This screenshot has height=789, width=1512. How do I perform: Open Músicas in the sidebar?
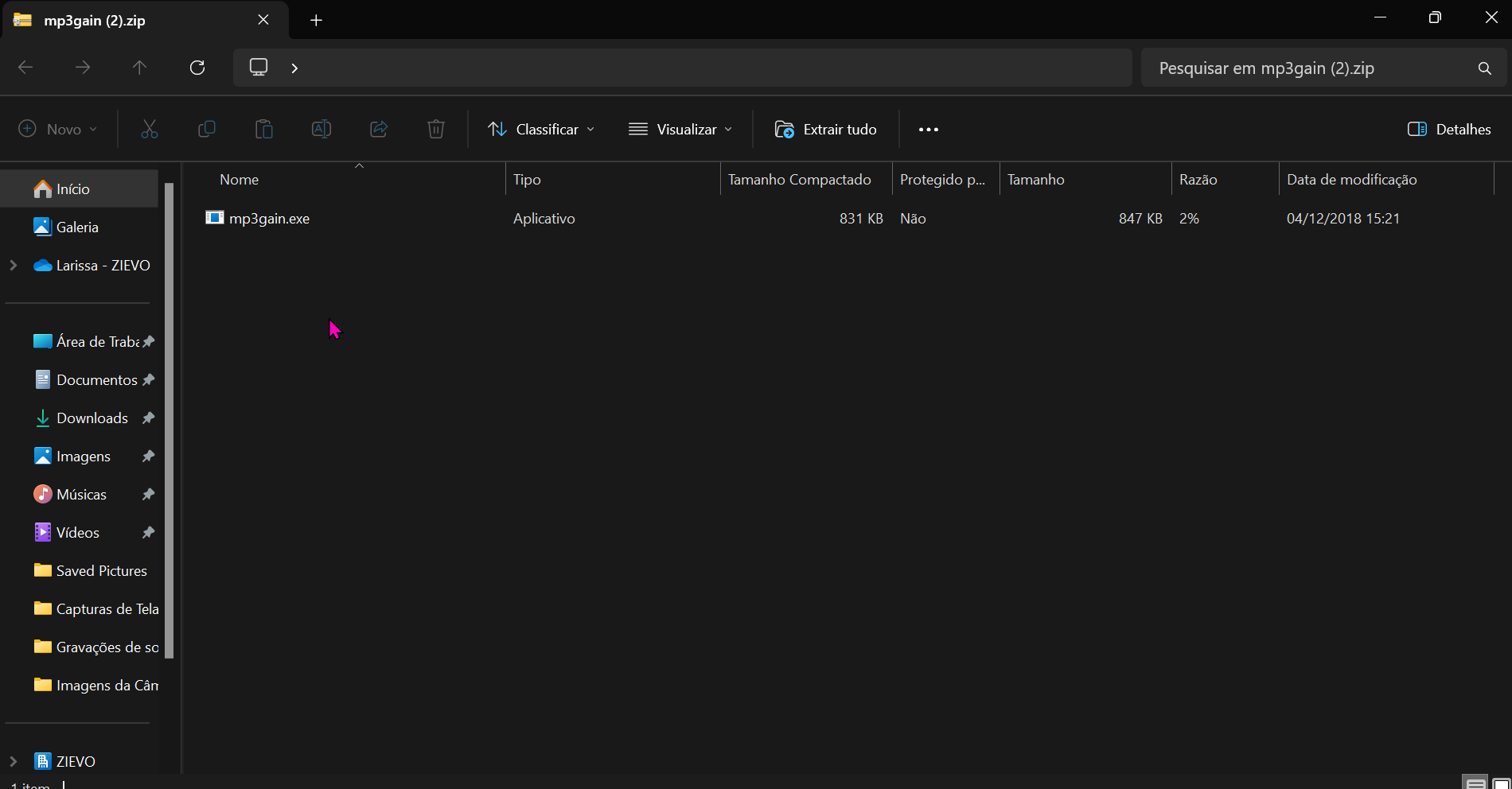[x=80, y=494]
